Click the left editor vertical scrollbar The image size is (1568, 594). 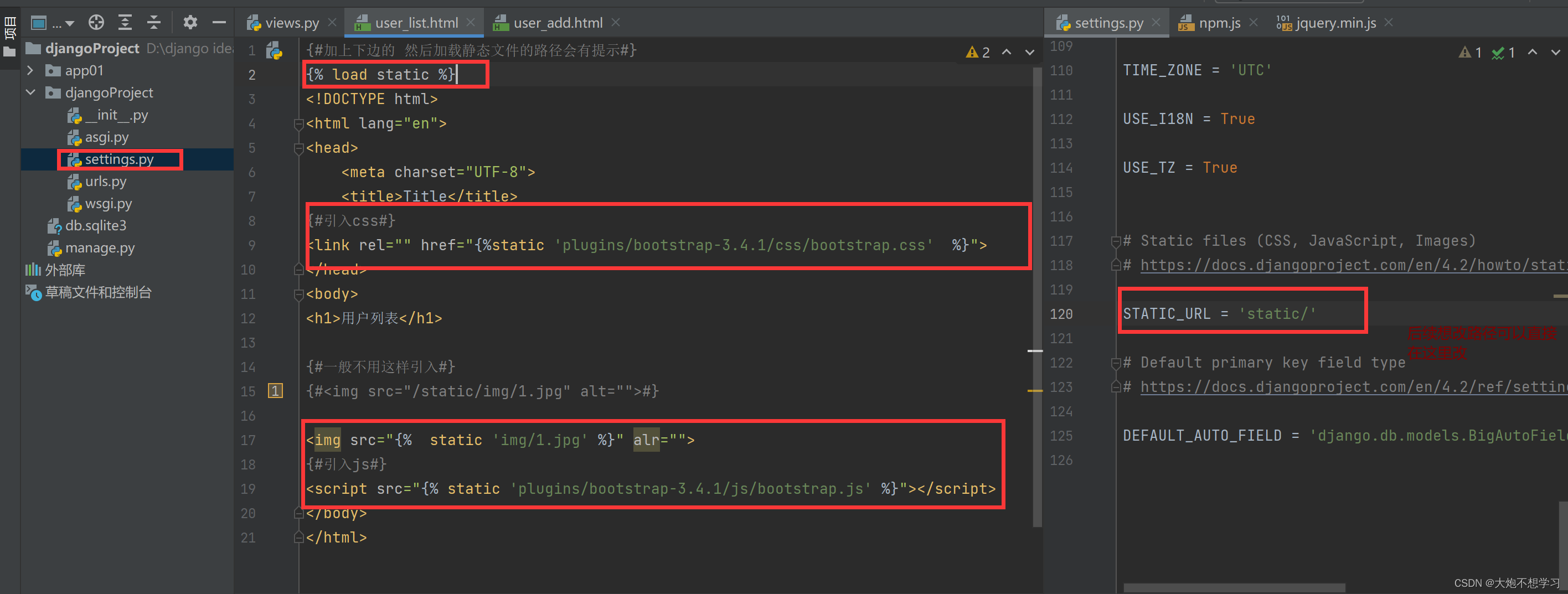pyautogui.click(x=1036, y=297)
